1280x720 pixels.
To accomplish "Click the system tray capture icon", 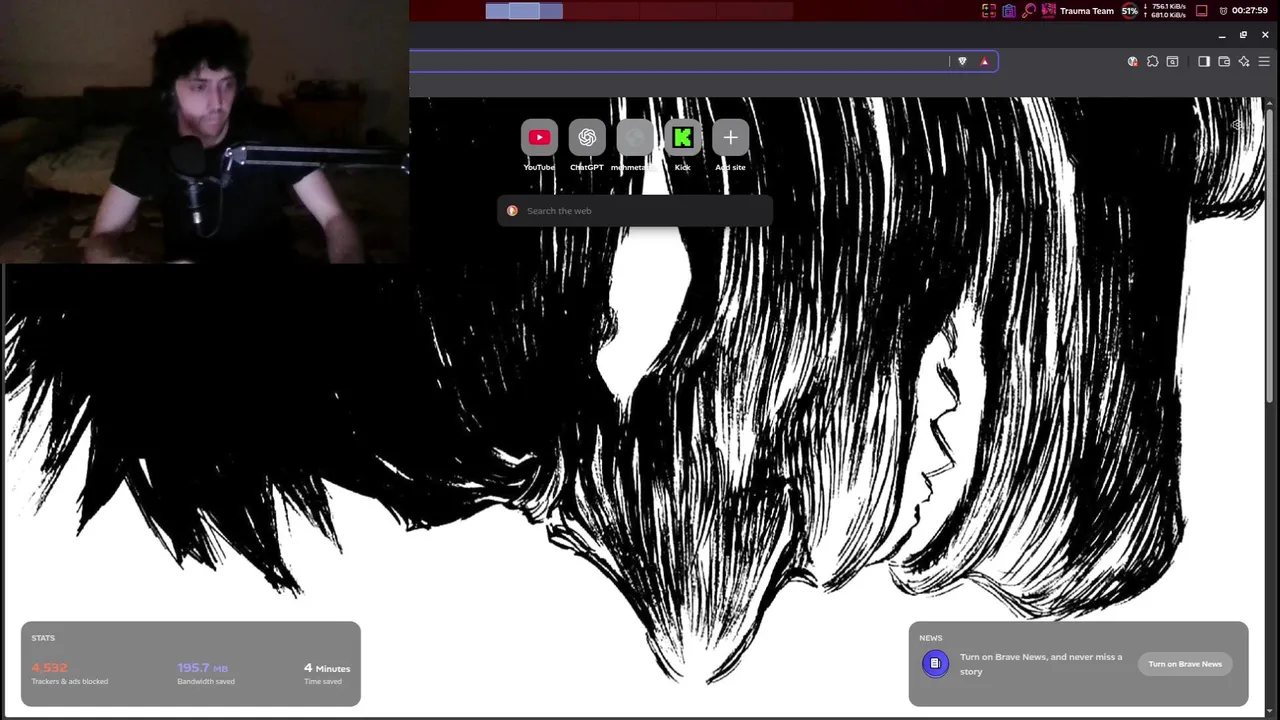I will coord(989,11).
